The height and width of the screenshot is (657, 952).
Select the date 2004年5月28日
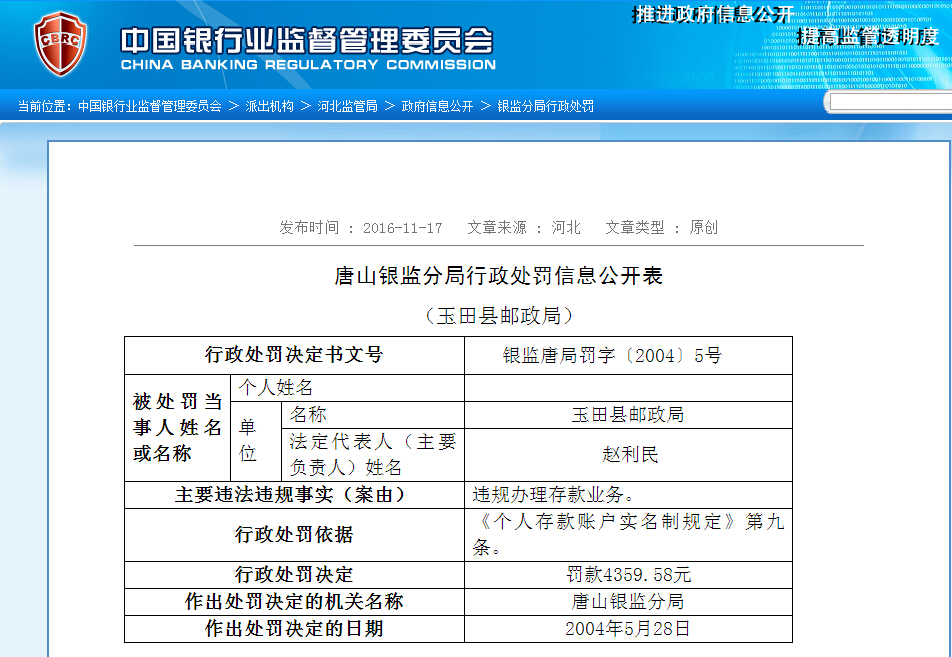pyautogui.click(x=628, y=628)
